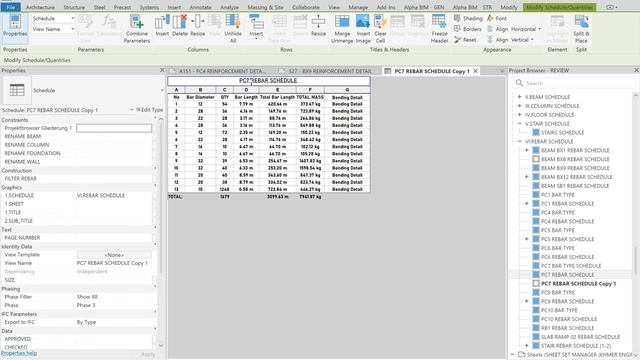Click the Properties help link
The height and width of the screenshot is (360, 640).
19,353
